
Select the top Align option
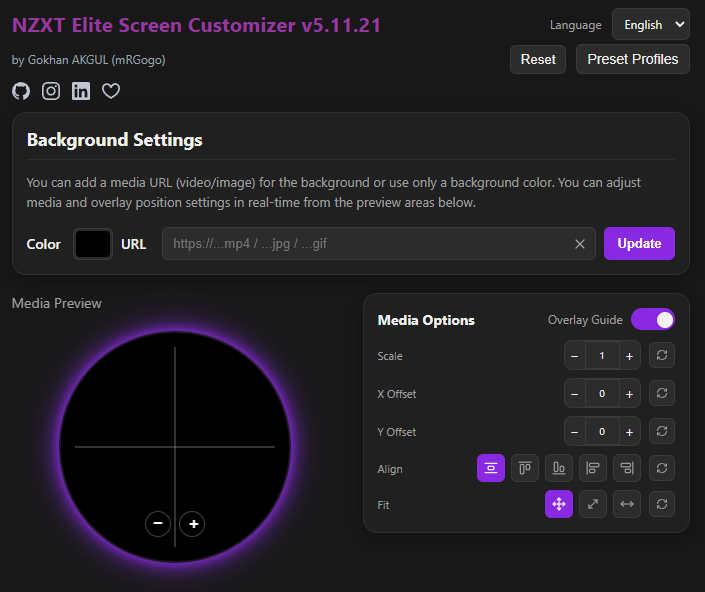click(525, 468)
